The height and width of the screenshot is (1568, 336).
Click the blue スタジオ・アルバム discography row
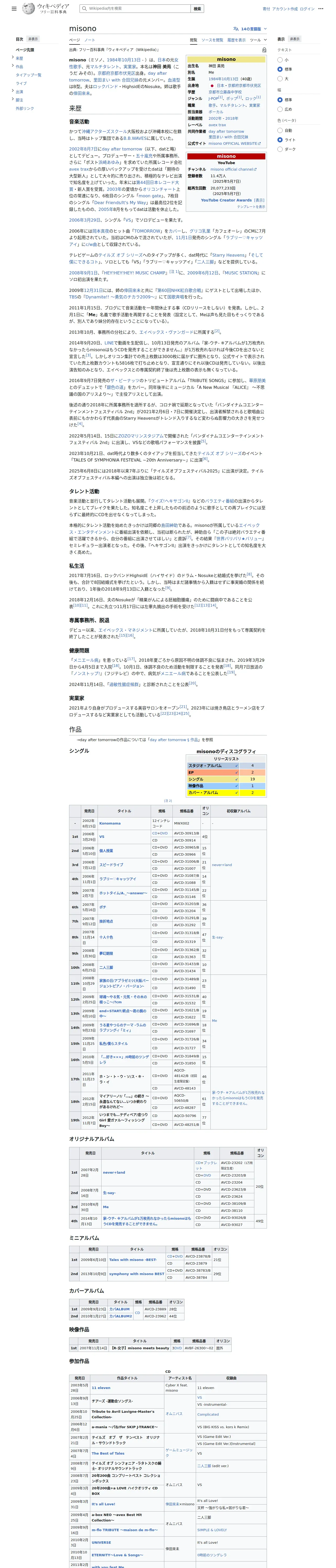pyautogui.click(x=226, y=765)
